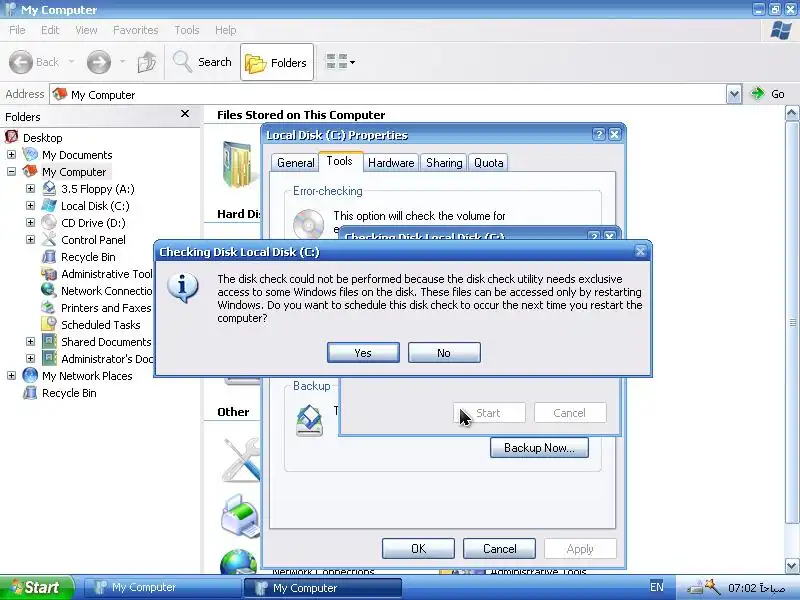Open the Back history dropdown arrow
This screenshot has height=600, width=800.
[71, 62]
